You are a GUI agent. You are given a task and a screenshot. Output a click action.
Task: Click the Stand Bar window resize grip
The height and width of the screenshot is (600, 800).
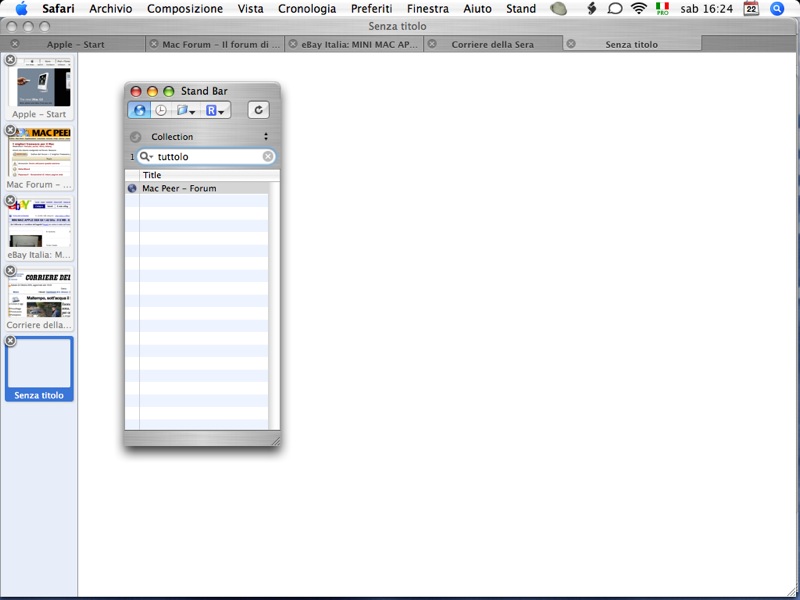[276, 441]
